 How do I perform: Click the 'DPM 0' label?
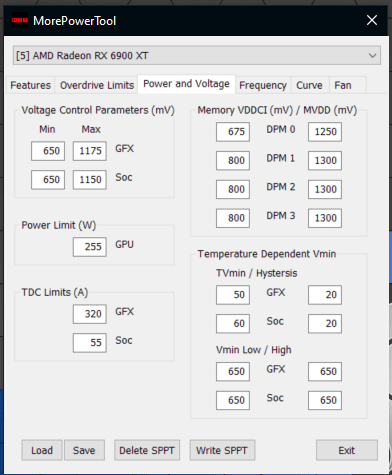pos(281,130)
